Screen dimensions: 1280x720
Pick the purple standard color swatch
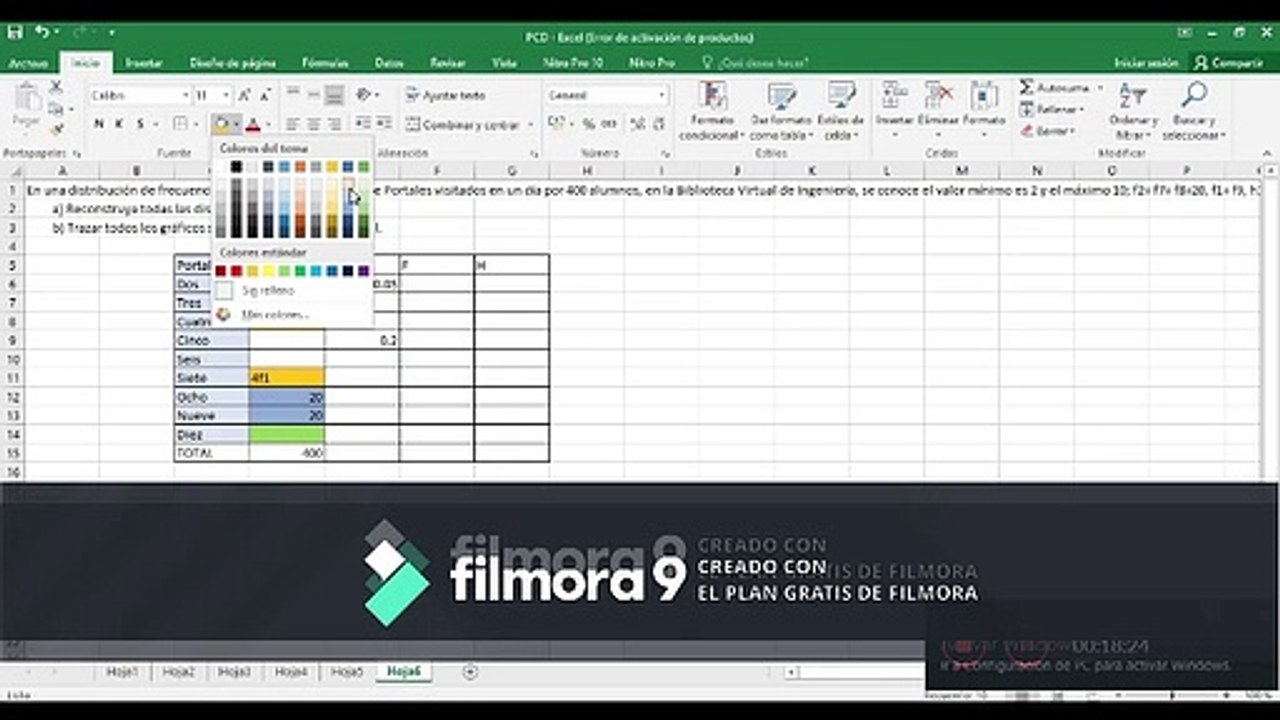[x=363, y=271]
